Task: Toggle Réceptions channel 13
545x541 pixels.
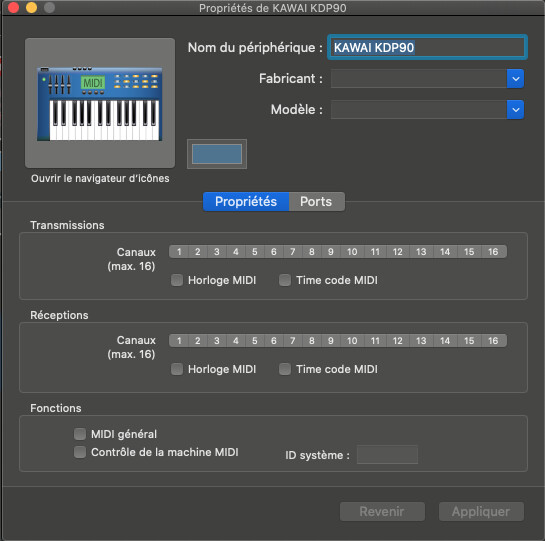Action: click(421, 341)
